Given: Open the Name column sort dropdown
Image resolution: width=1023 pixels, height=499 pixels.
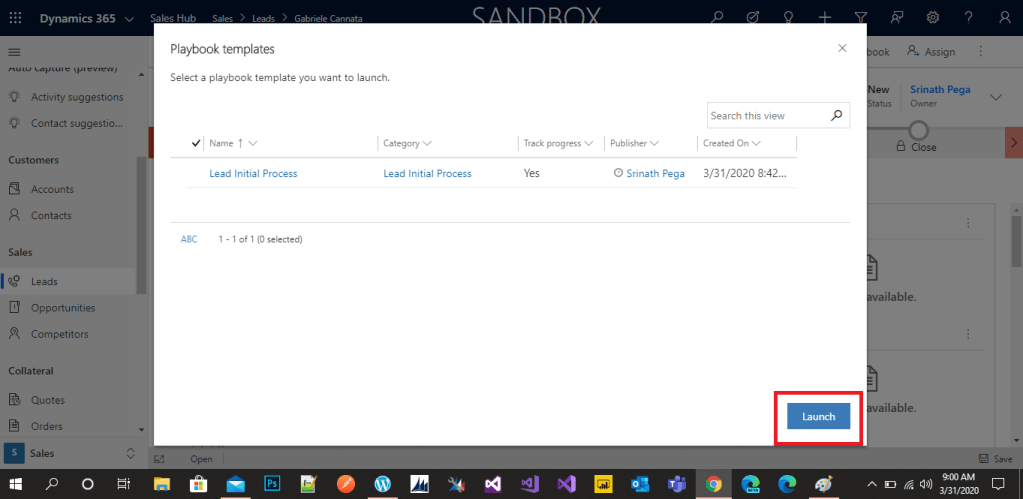Looking at the screenshot, I should pos(252,144).
